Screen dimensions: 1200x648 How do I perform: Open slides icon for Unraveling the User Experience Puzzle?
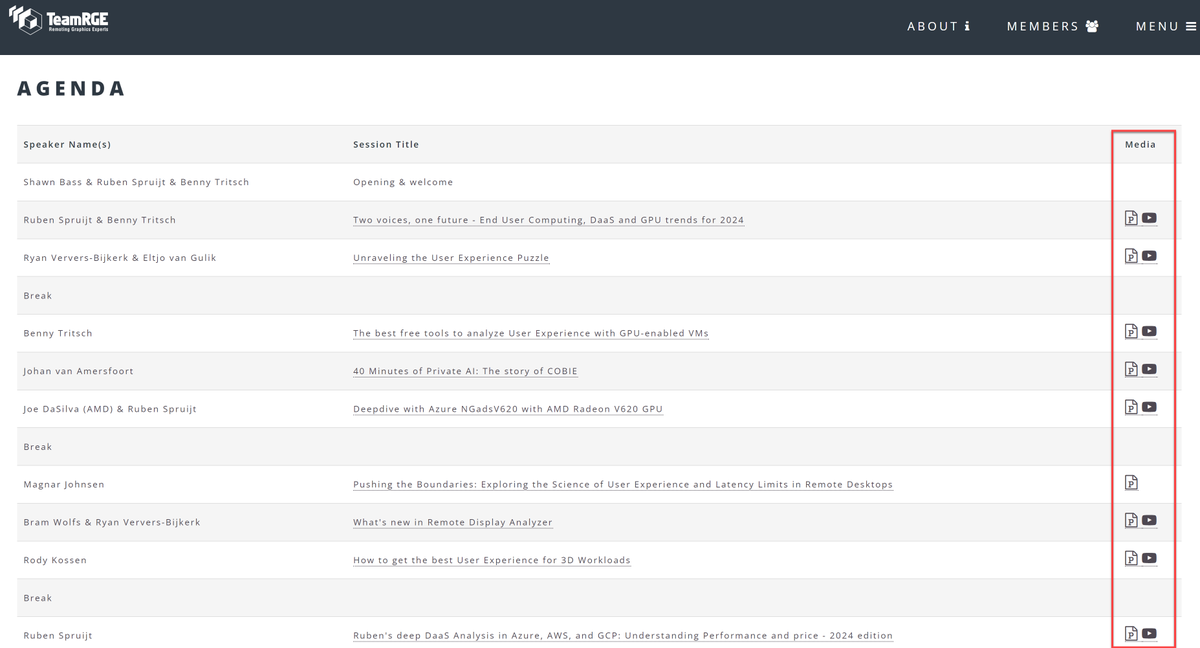coord(1131,256)
